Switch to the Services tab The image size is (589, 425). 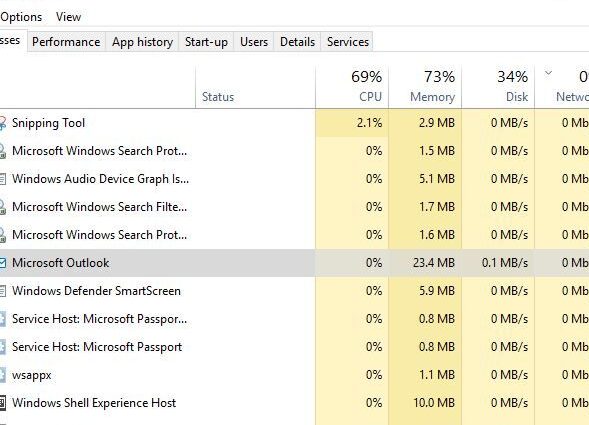click(348, 42)
